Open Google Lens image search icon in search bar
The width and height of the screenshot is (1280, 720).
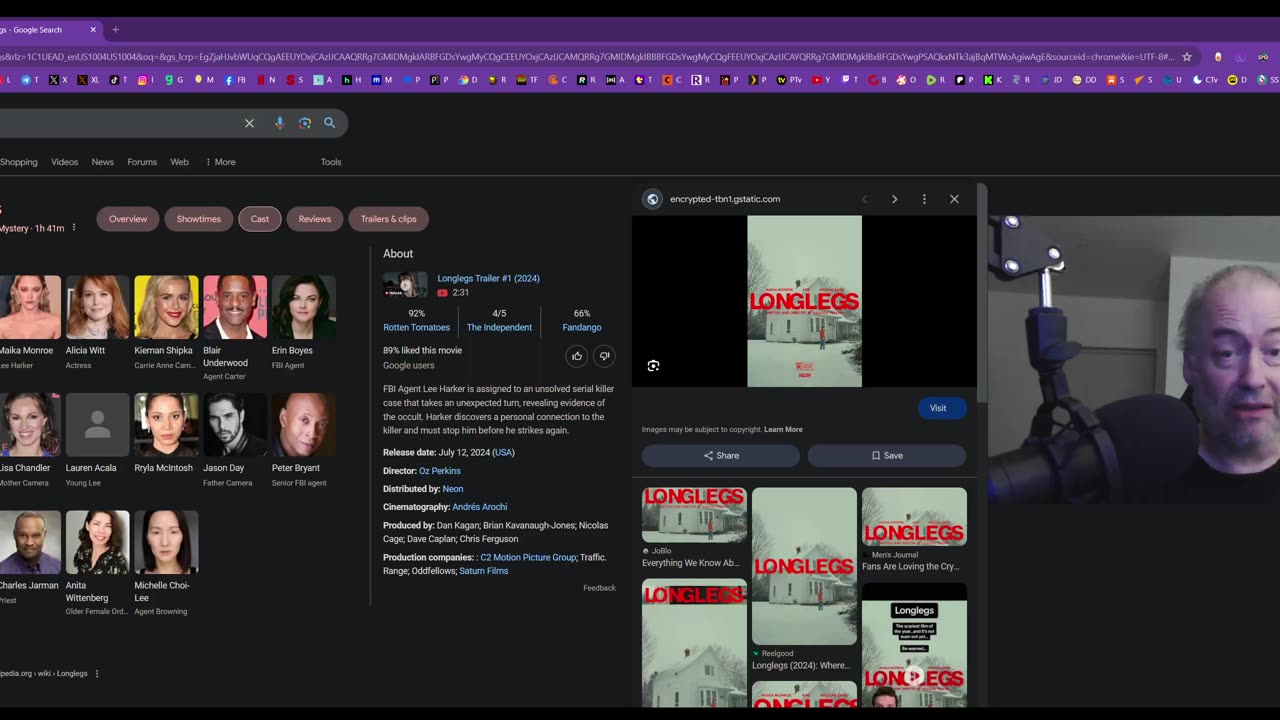(x=305, y=123)
